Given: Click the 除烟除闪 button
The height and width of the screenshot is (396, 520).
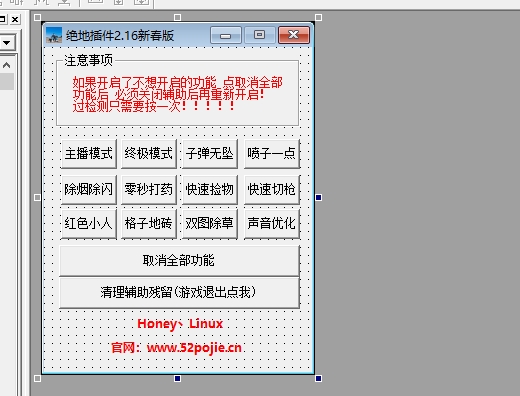Looking at the screenshot, I should tap(89, 190).
